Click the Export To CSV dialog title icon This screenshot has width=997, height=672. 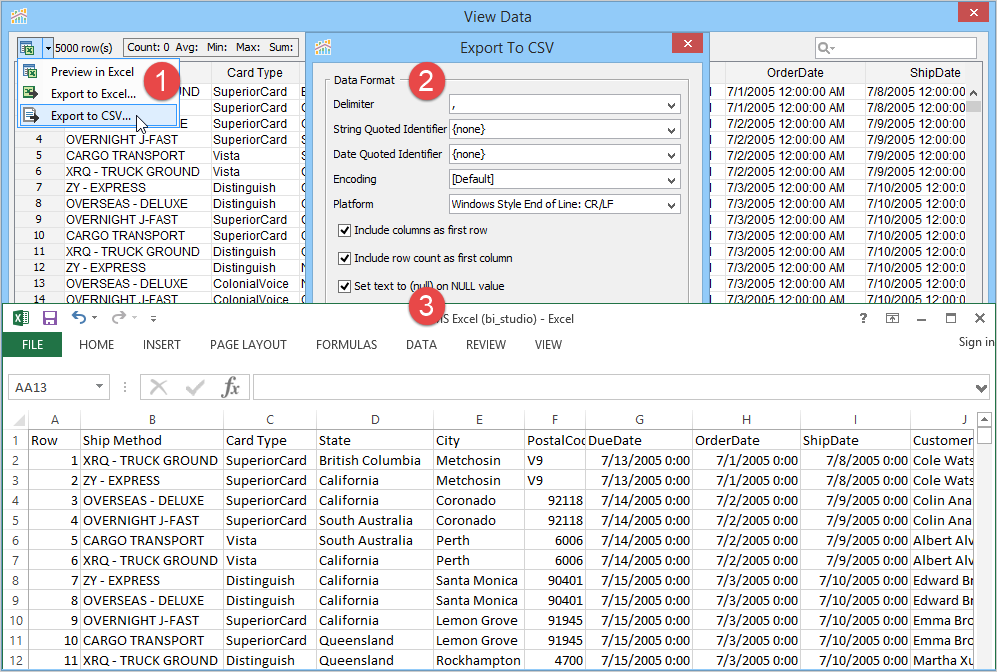323,47
